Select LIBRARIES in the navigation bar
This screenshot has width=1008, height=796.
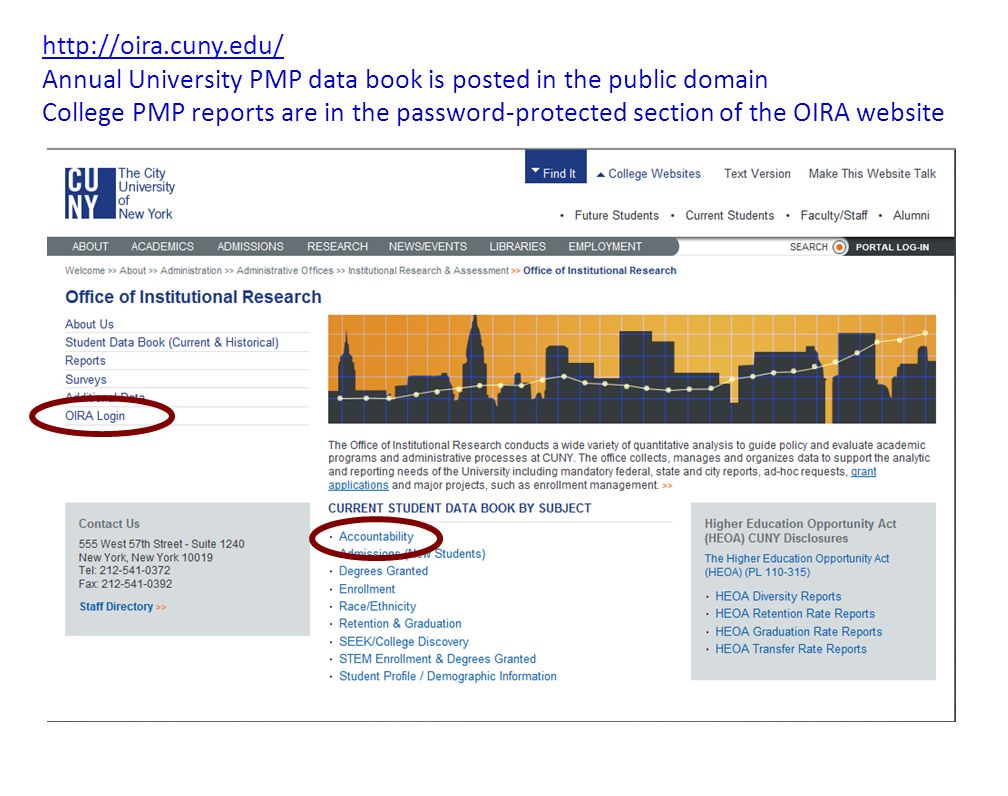[518, 247]
